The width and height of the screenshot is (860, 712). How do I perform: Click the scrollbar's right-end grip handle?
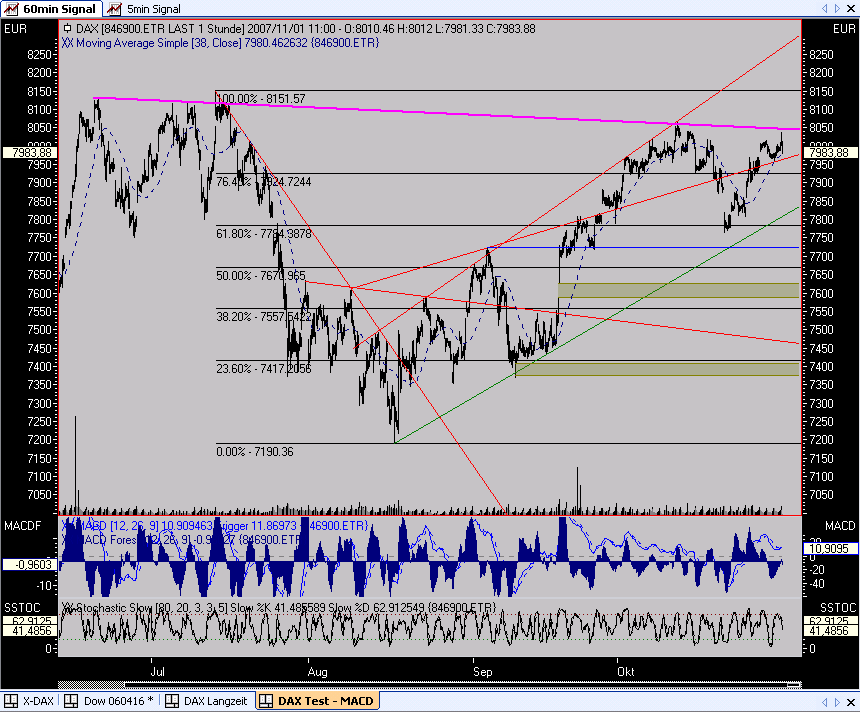pyautogui.click(x=794, y=685)
